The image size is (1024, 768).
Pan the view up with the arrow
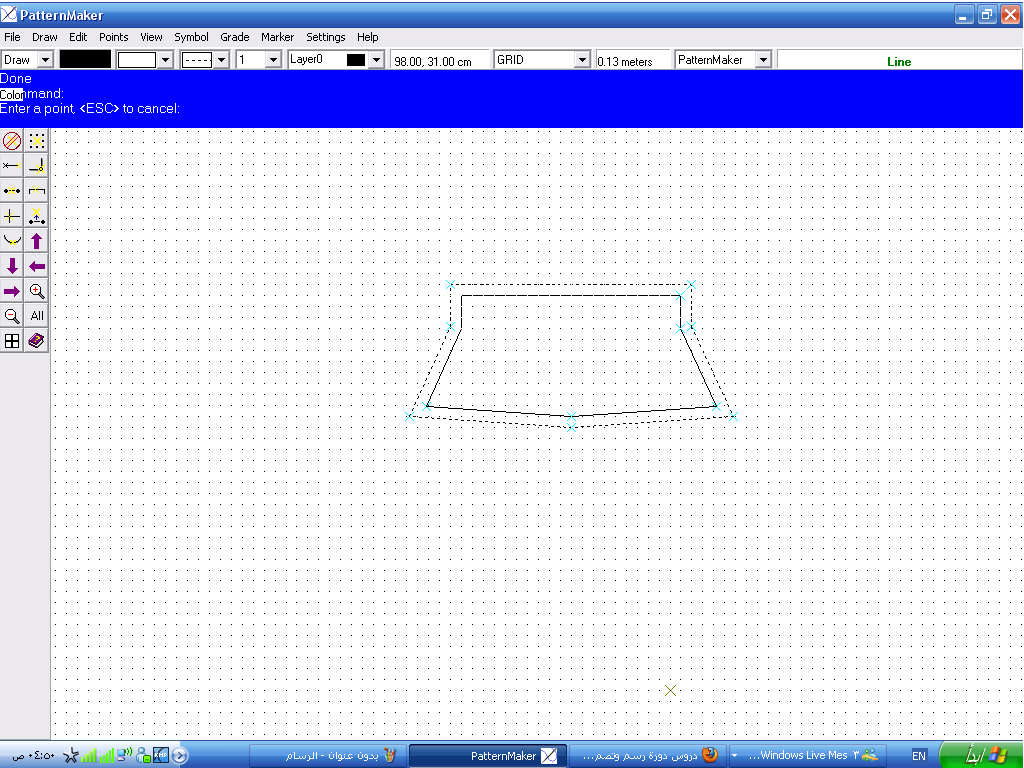click(x=37, y=241)
